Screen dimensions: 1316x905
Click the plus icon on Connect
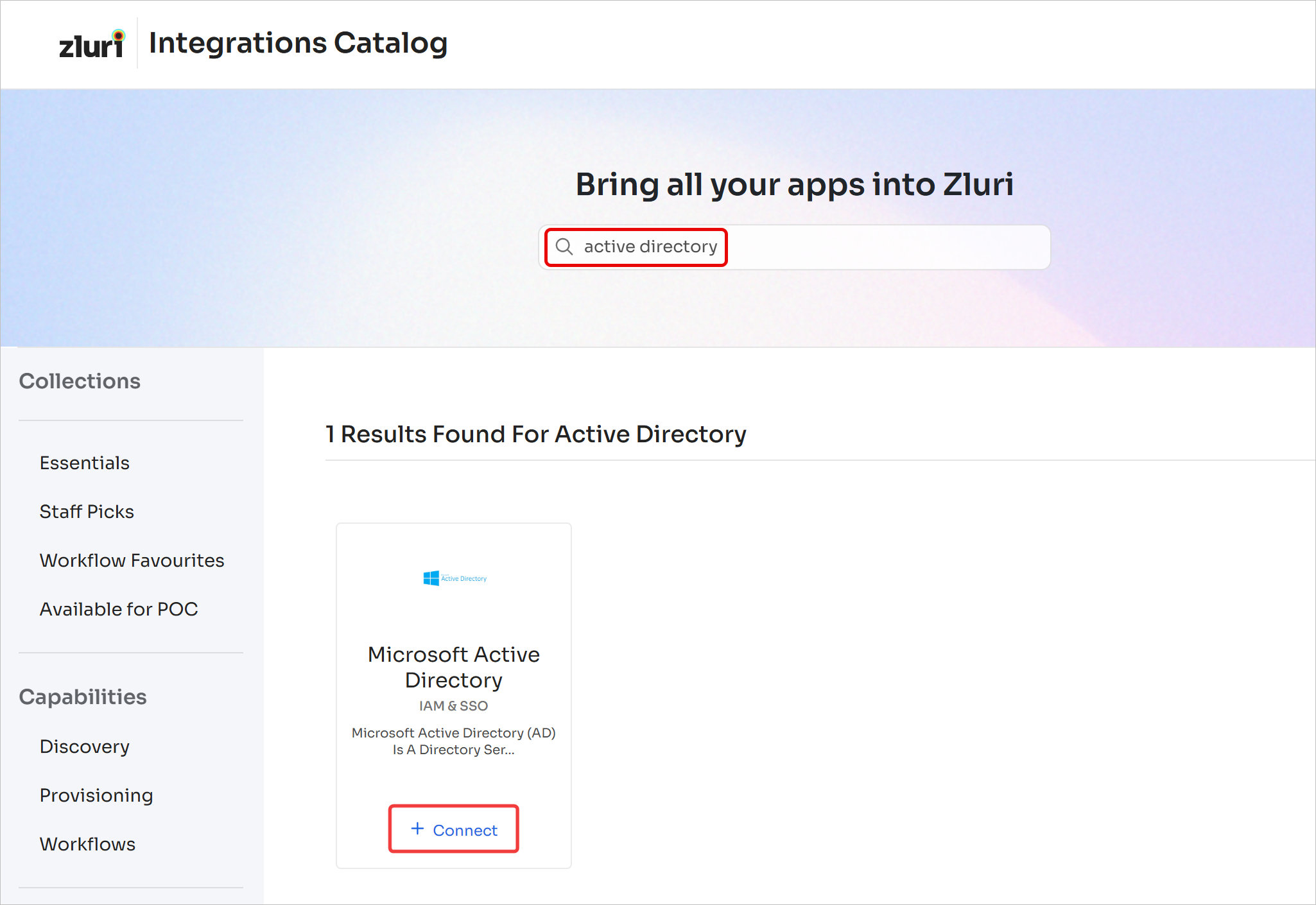(417, 829)
